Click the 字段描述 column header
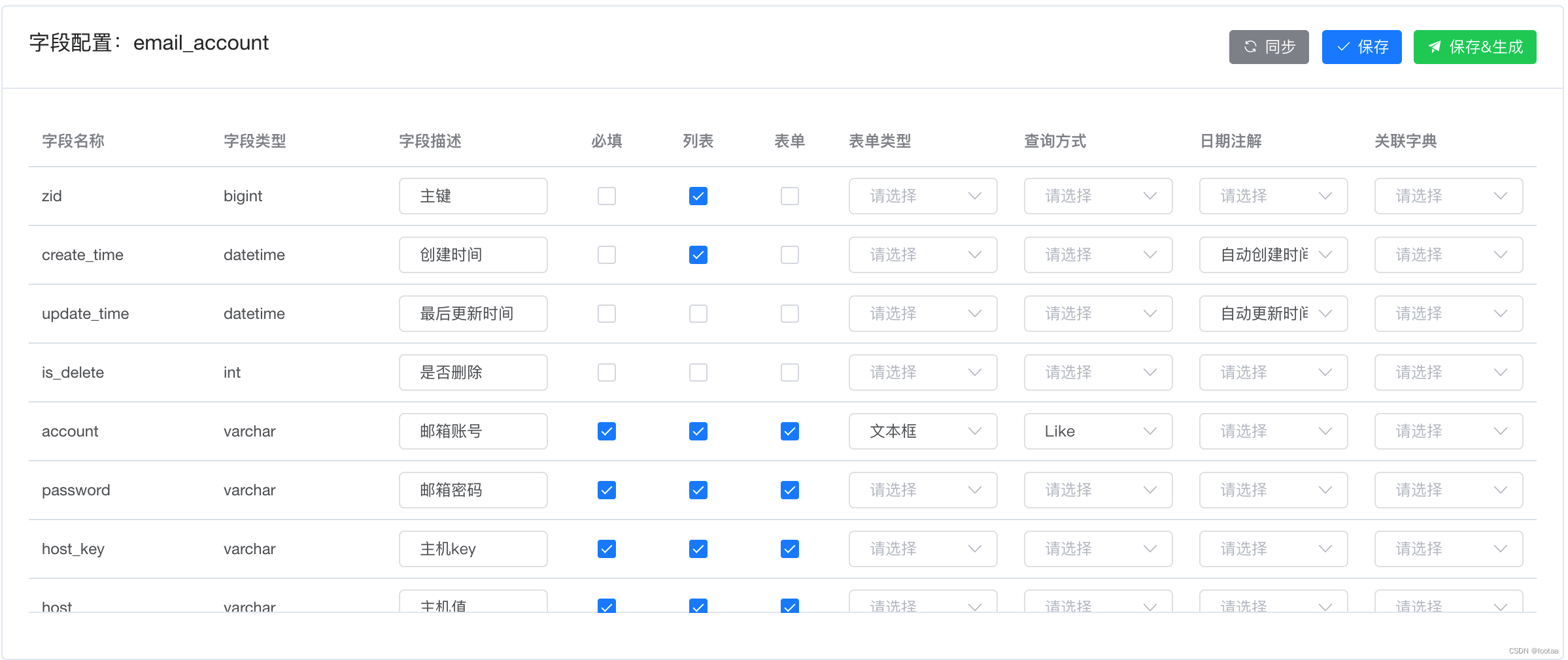Image resolution: width=1568 pixels, height=660 pixels. pyautogui.click(x=430, y=141)
